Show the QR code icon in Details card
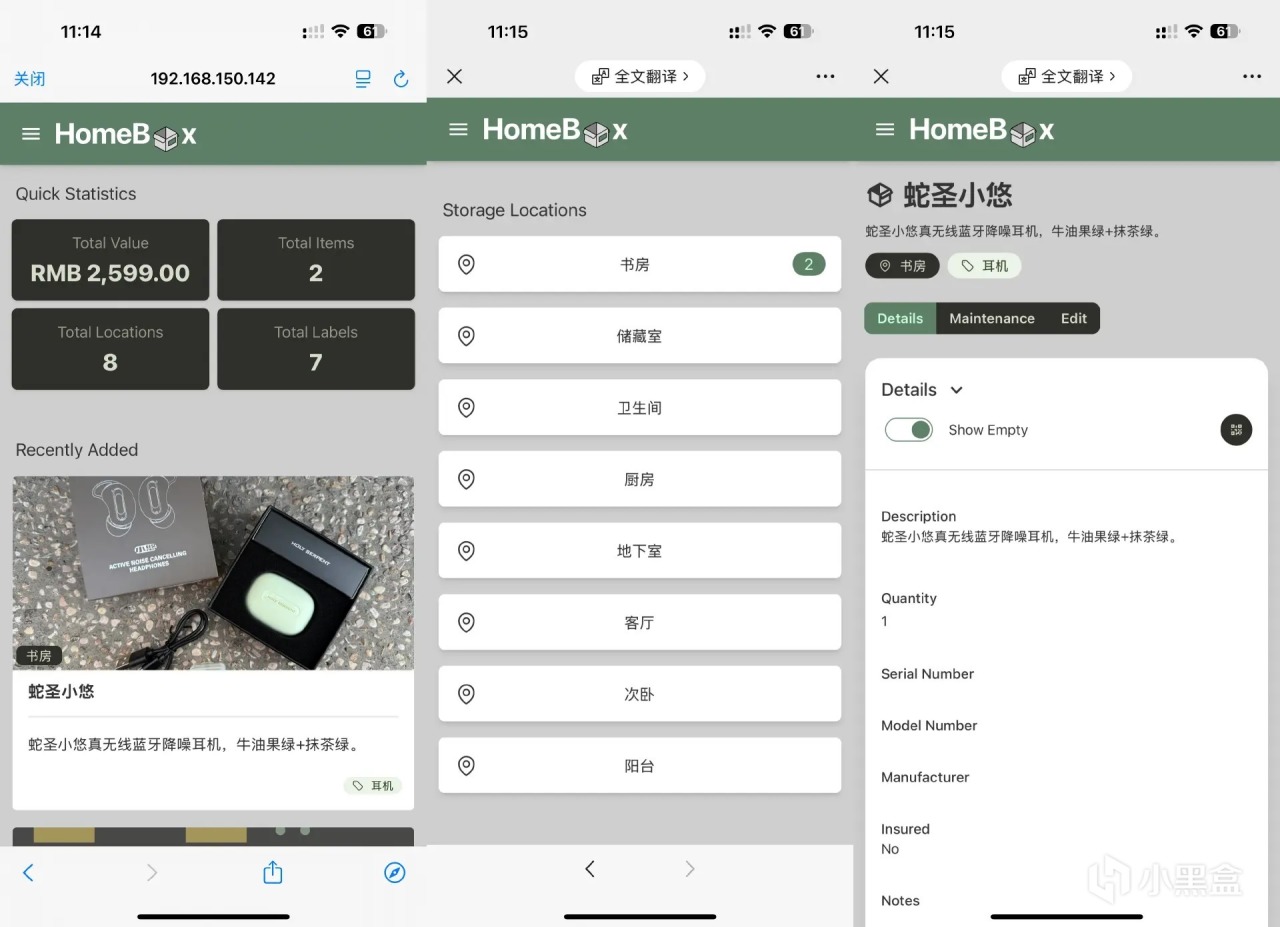 1236,430
